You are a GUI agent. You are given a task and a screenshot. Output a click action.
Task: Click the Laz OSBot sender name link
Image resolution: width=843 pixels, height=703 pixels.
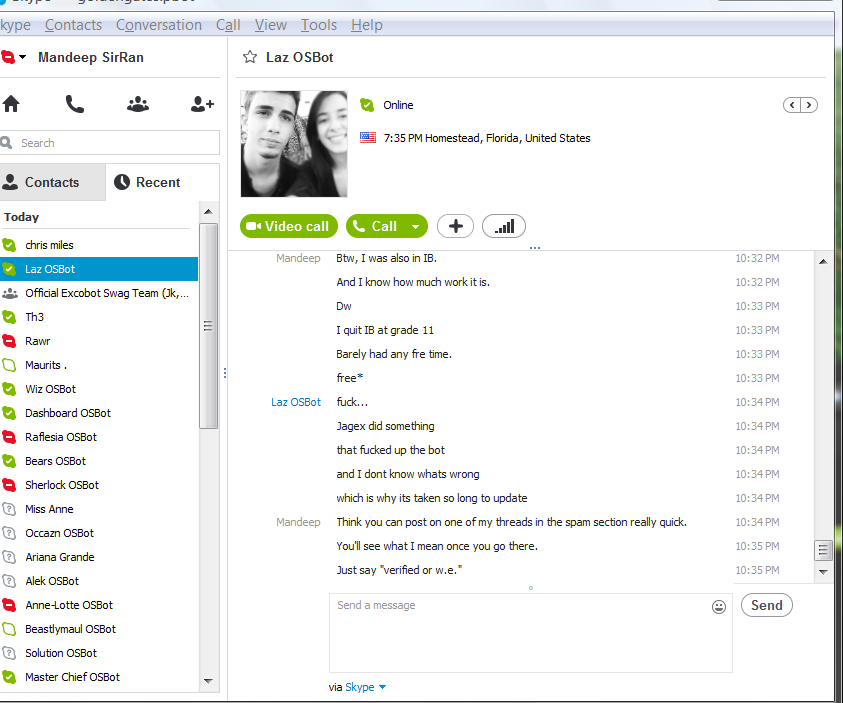pyautogui.click(x=296, y=402)
